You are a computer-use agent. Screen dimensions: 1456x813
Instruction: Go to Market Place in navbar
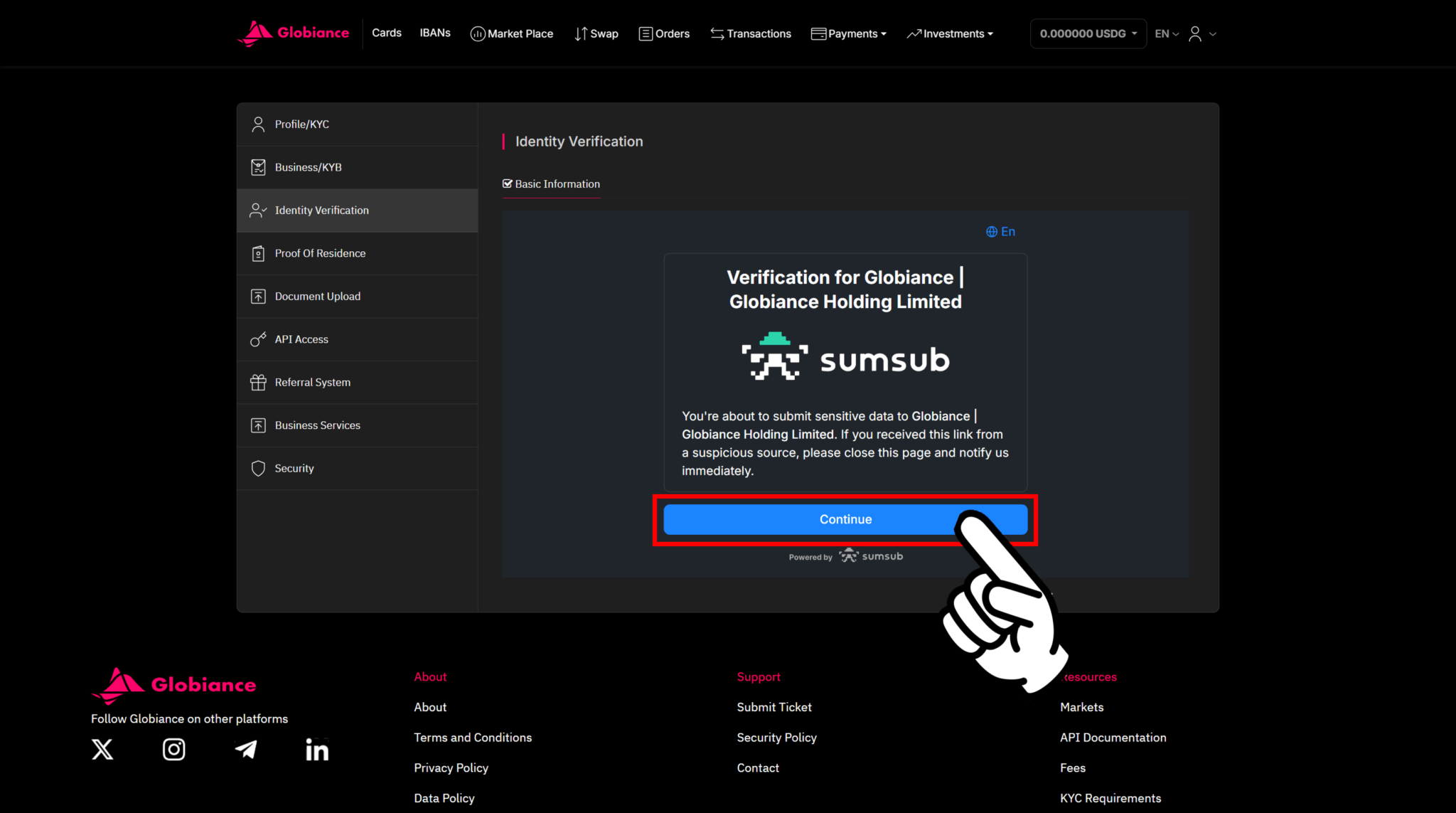512,33
